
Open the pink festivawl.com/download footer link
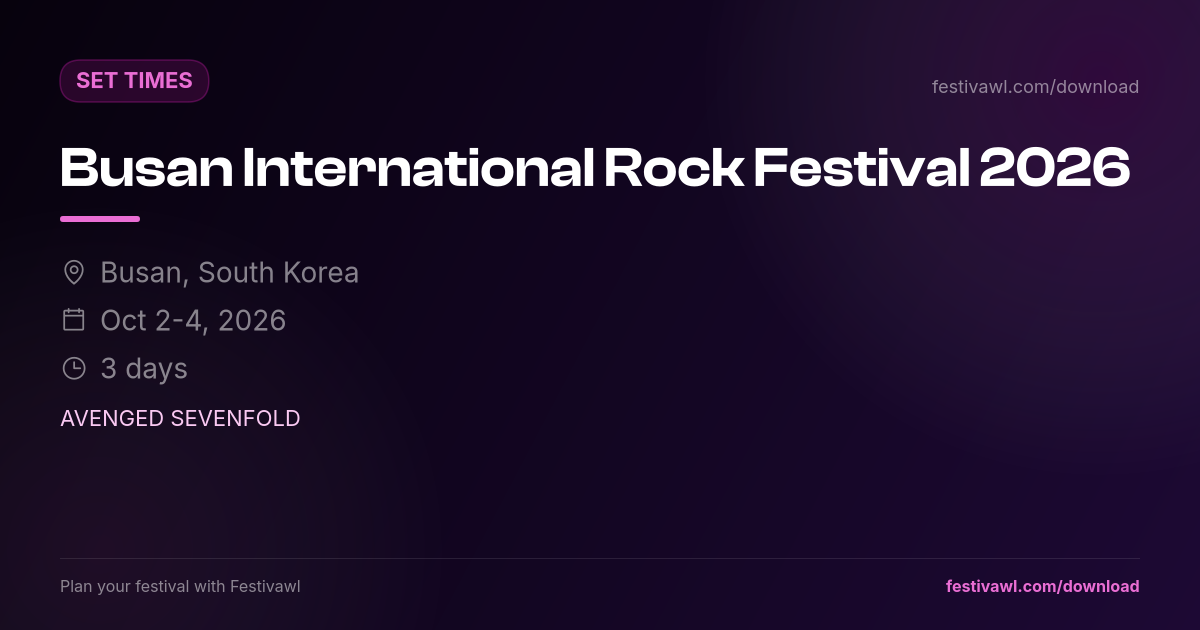tap(1042, 586)
